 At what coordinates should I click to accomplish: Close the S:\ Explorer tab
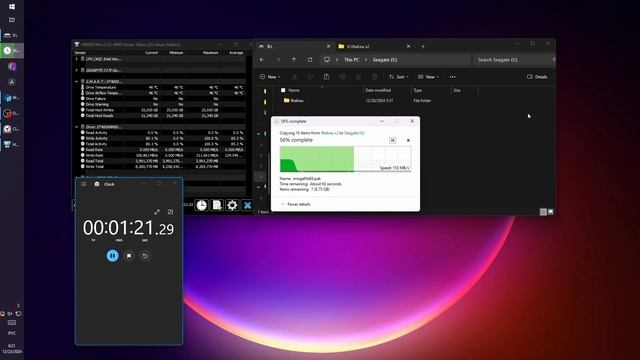click(x=328, y=47)
